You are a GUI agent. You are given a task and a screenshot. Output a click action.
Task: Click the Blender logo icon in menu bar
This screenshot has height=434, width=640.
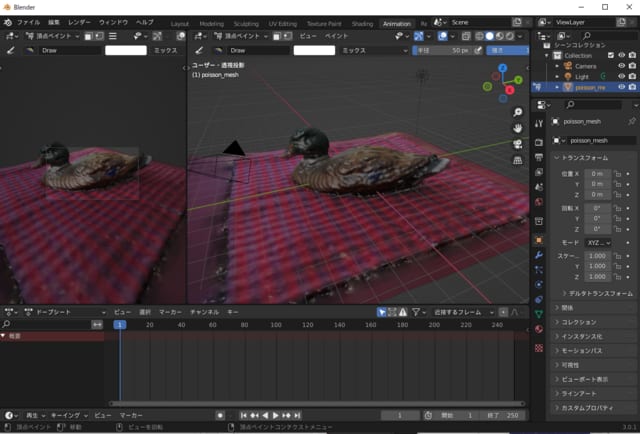click(8, 21)
